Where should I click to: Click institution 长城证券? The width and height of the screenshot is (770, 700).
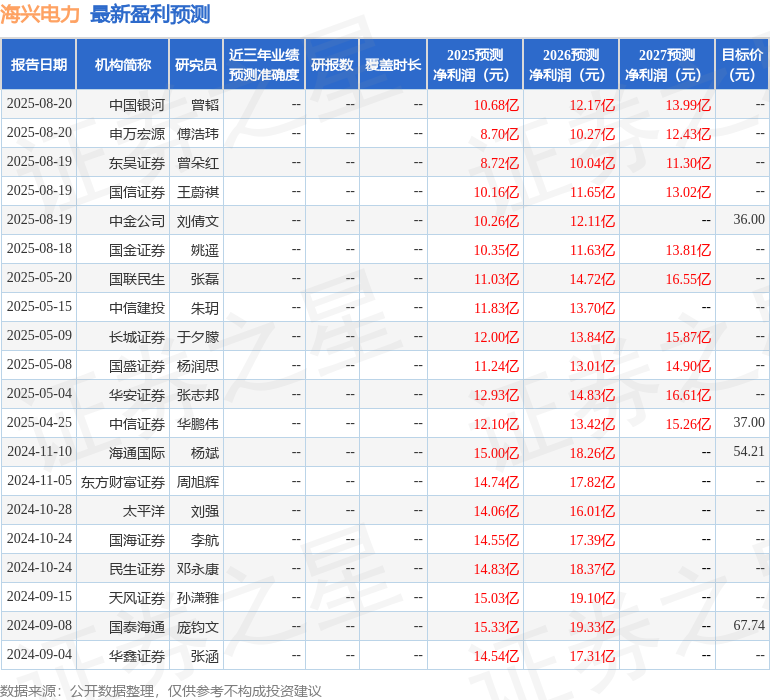pyautogui.click(x=137, y=336)
